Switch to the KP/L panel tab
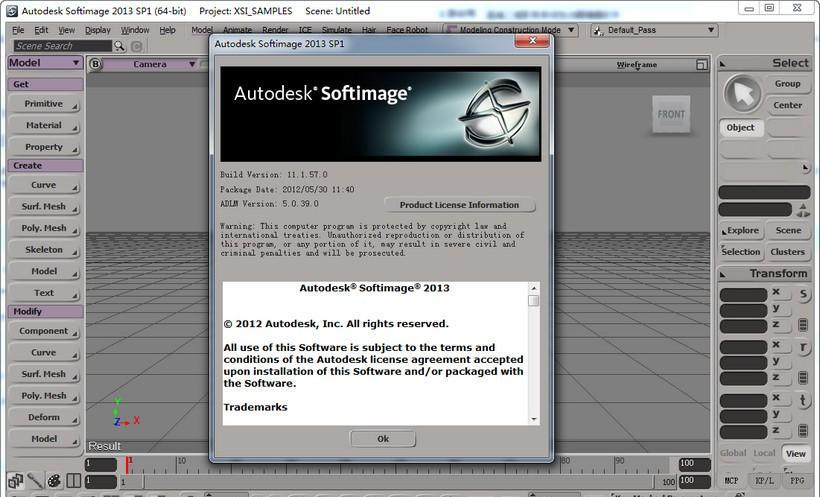 [764, 480]
